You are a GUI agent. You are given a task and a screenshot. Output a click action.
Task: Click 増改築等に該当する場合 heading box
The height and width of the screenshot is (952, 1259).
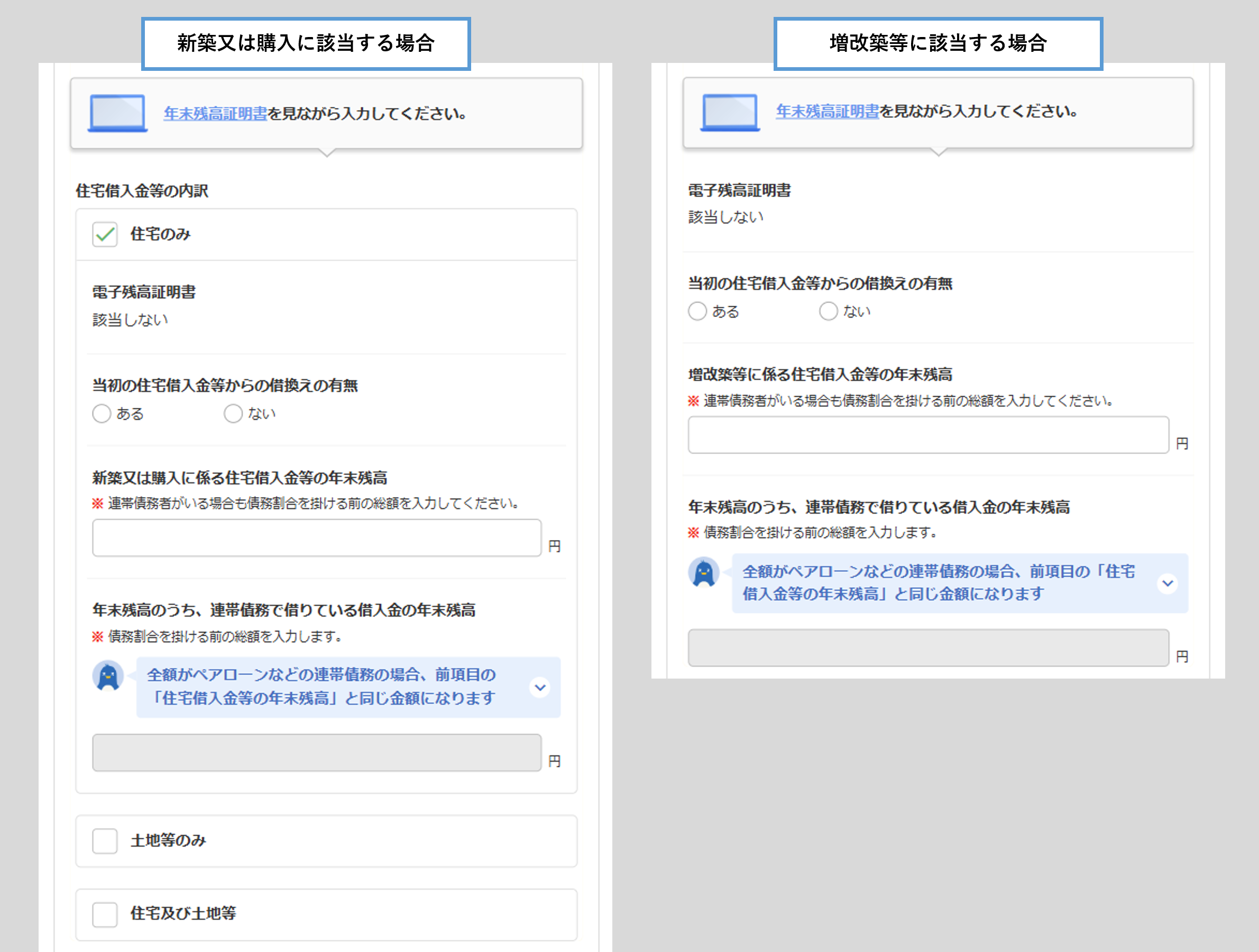point(938,43)
